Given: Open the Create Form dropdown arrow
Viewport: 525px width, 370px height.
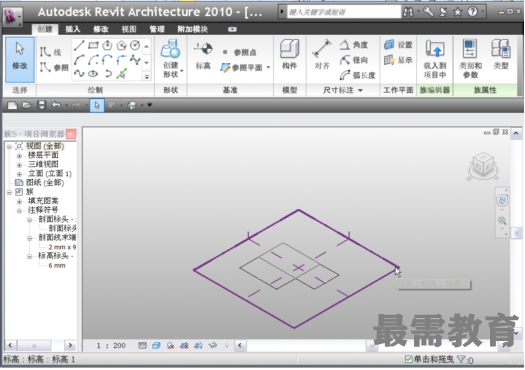Looking at the screenshot, I should (x=182, y=70).
